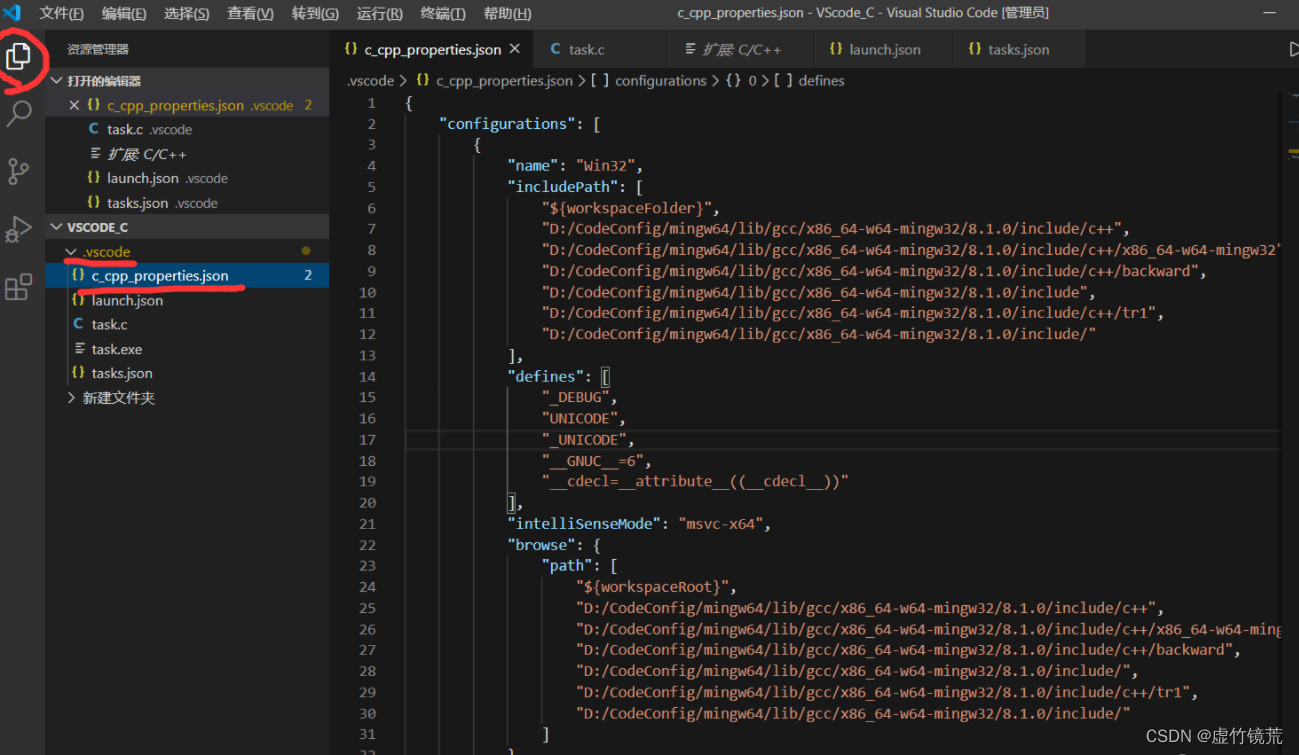Click line number 17 in the gutter

point(368,439)
